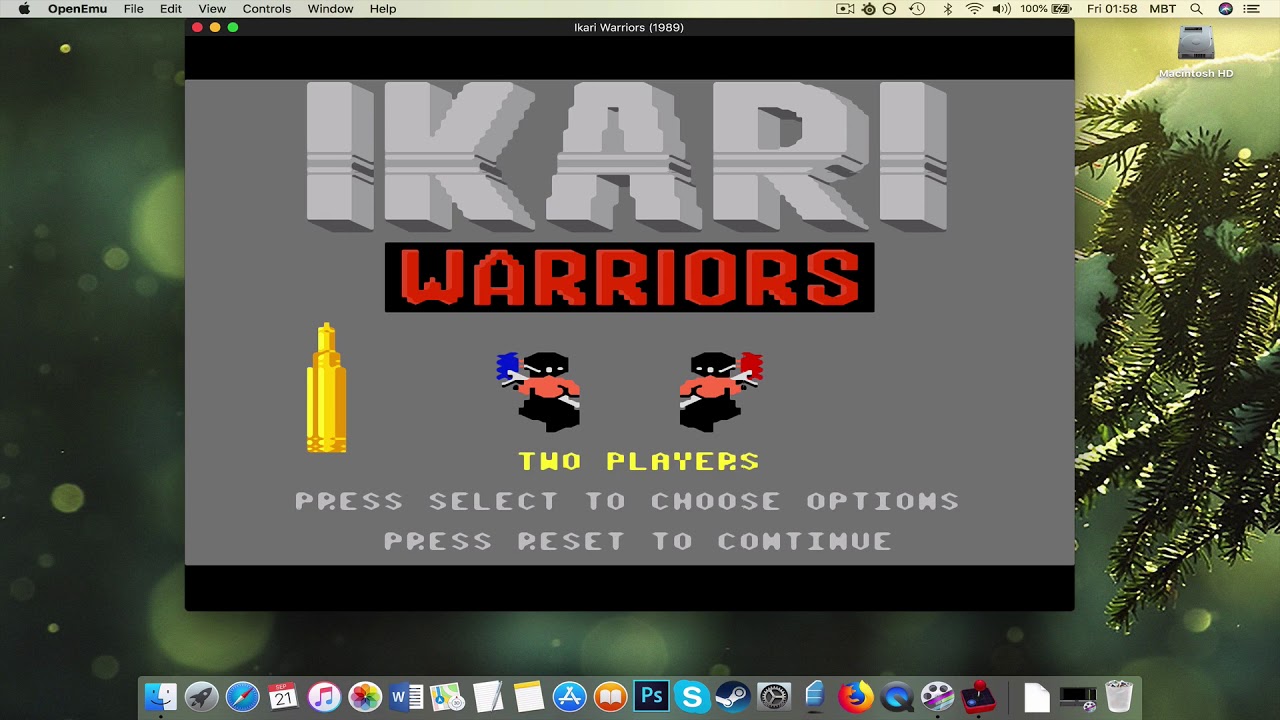Open the View menu
Screen dimensions: 1280x720
pos(212,9)
